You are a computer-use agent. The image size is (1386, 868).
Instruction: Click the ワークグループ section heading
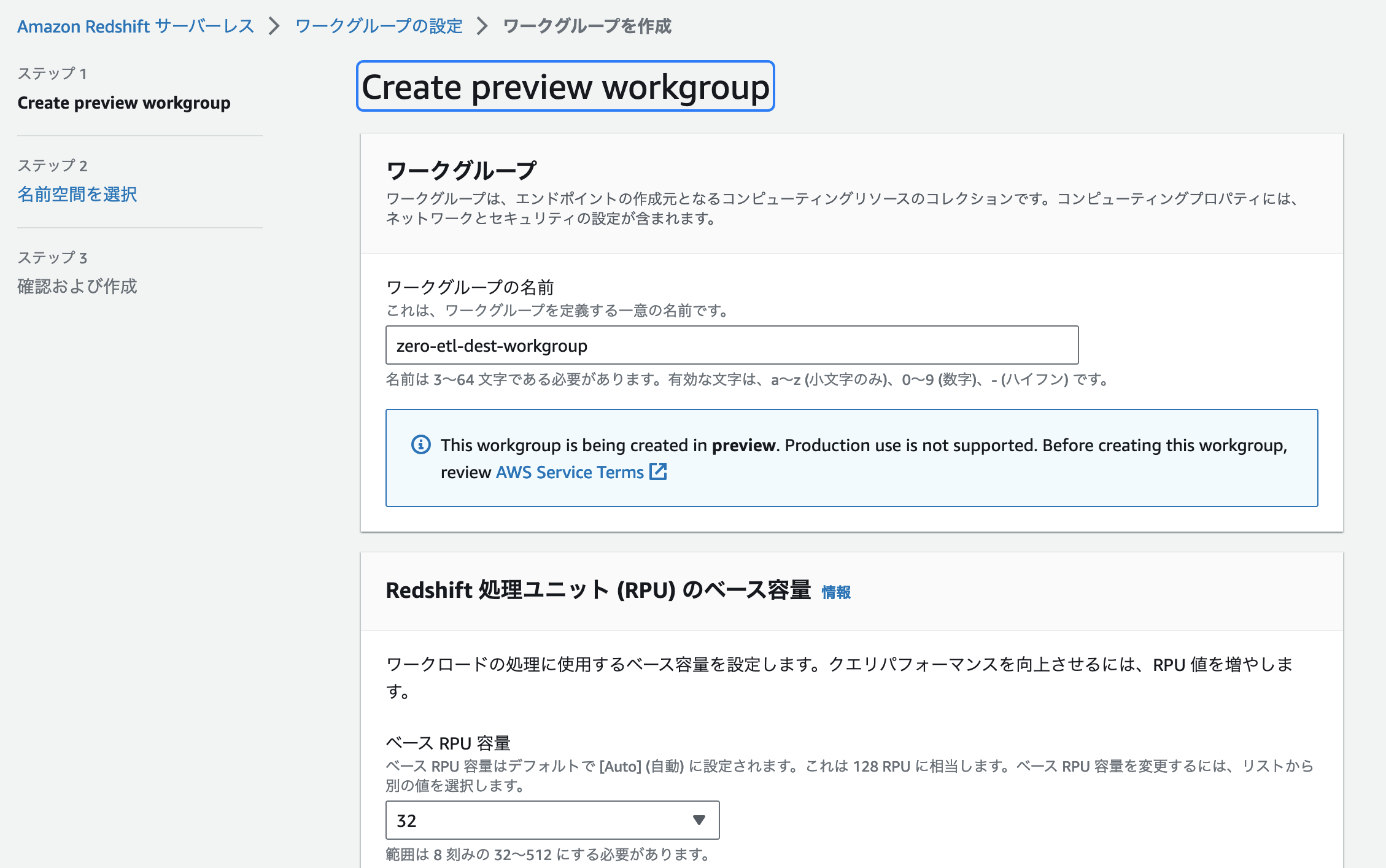click(x=462, y=170)
